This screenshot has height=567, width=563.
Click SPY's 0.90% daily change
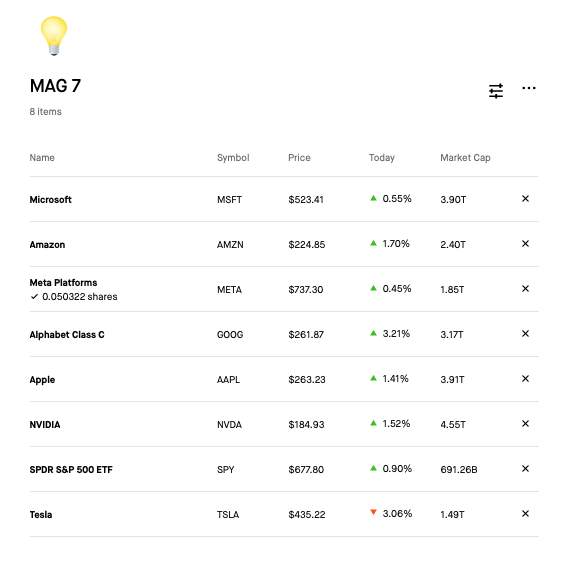(391, 469)
